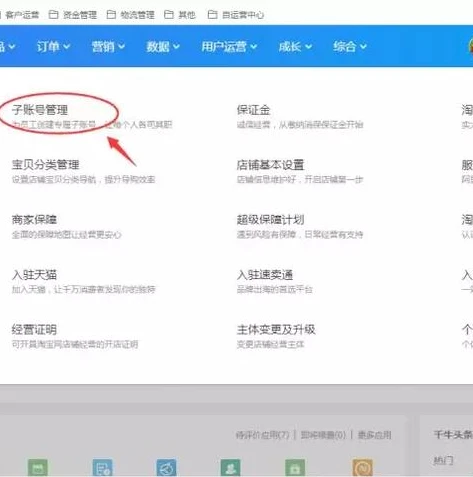Image resolution: width=473 pixels, height=477 pixels.
Task: Open the 其他 bookmark folder
Action: pos(180,15)
